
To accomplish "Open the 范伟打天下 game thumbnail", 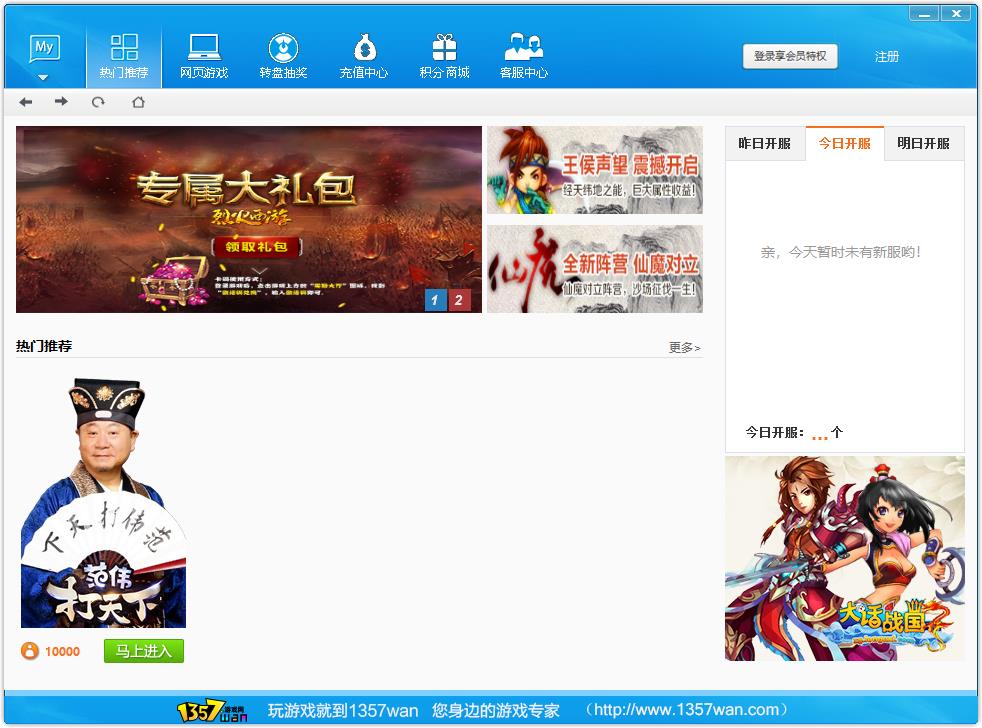I will pyautogui.click(x=103, y=502).
